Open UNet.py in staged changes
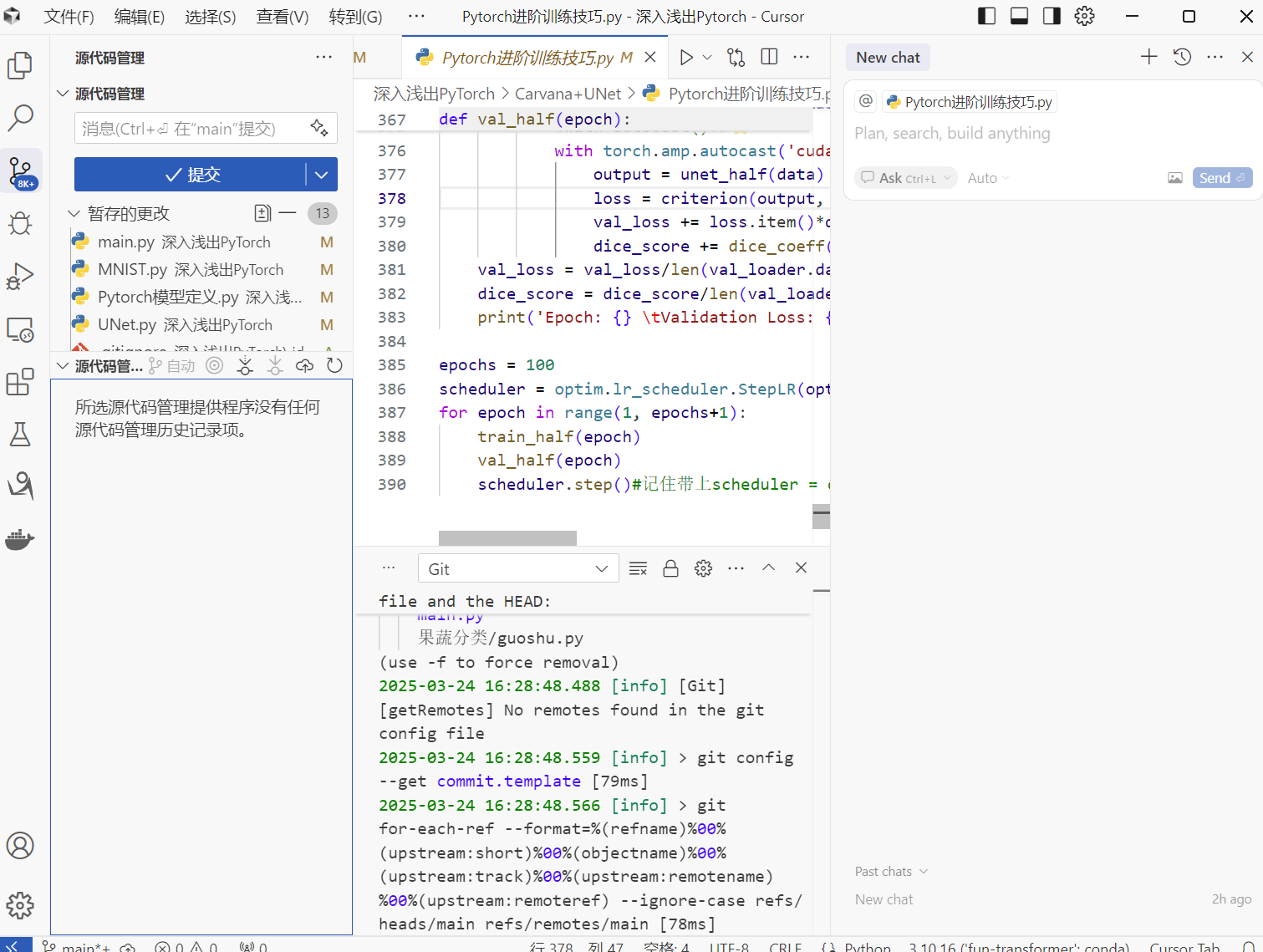Screen dimensions: 1263x952 pyautogui.click(x=201, y=324)
